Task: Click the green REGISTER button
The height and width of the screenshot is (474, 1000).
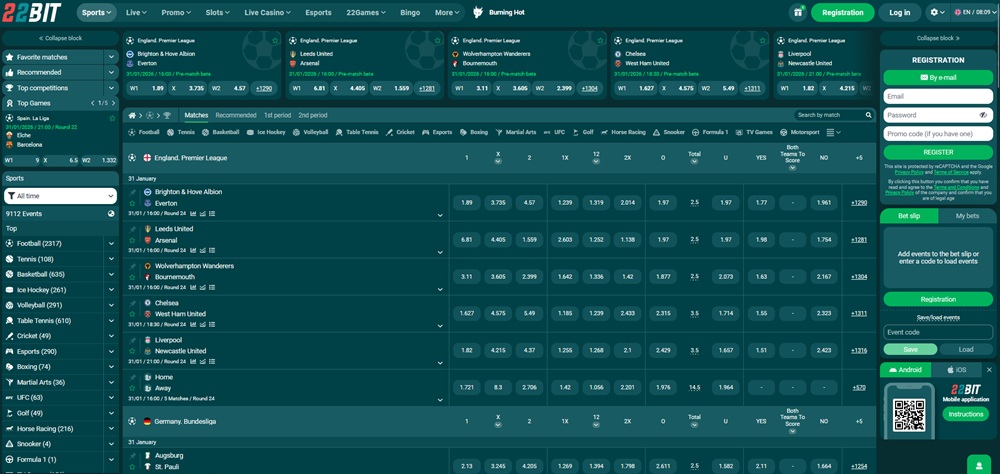Action: 938,152
